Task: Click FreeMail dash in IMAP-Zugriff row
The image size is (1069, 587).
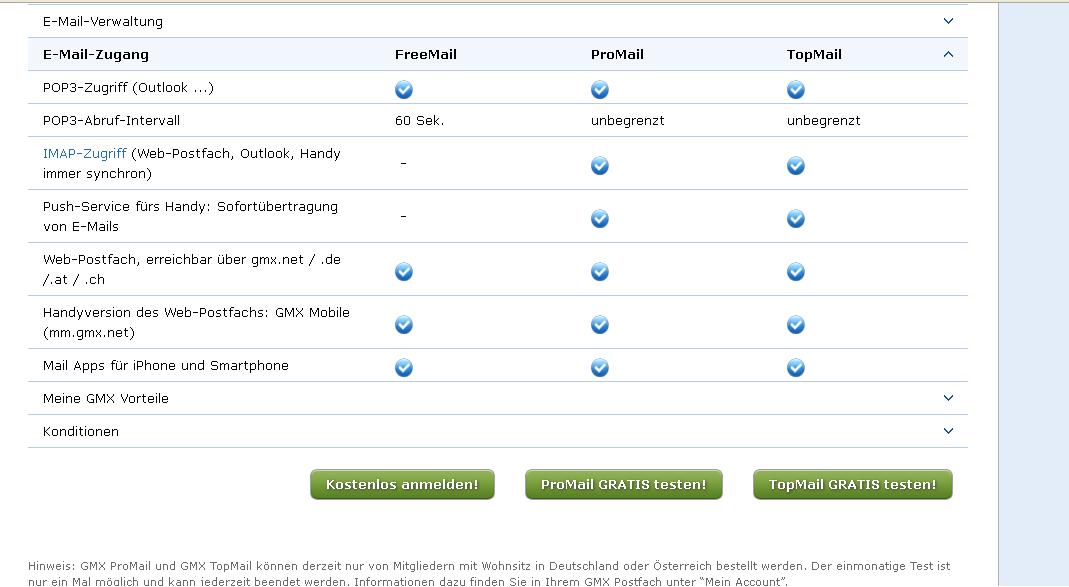Action: click(x=404, y=164)
